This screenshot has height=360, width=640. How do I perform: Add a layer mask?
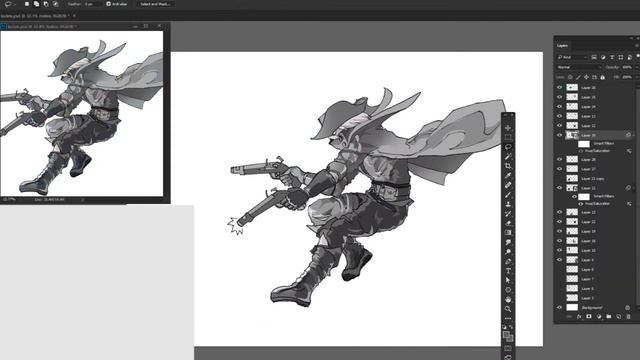pos(589,317)
